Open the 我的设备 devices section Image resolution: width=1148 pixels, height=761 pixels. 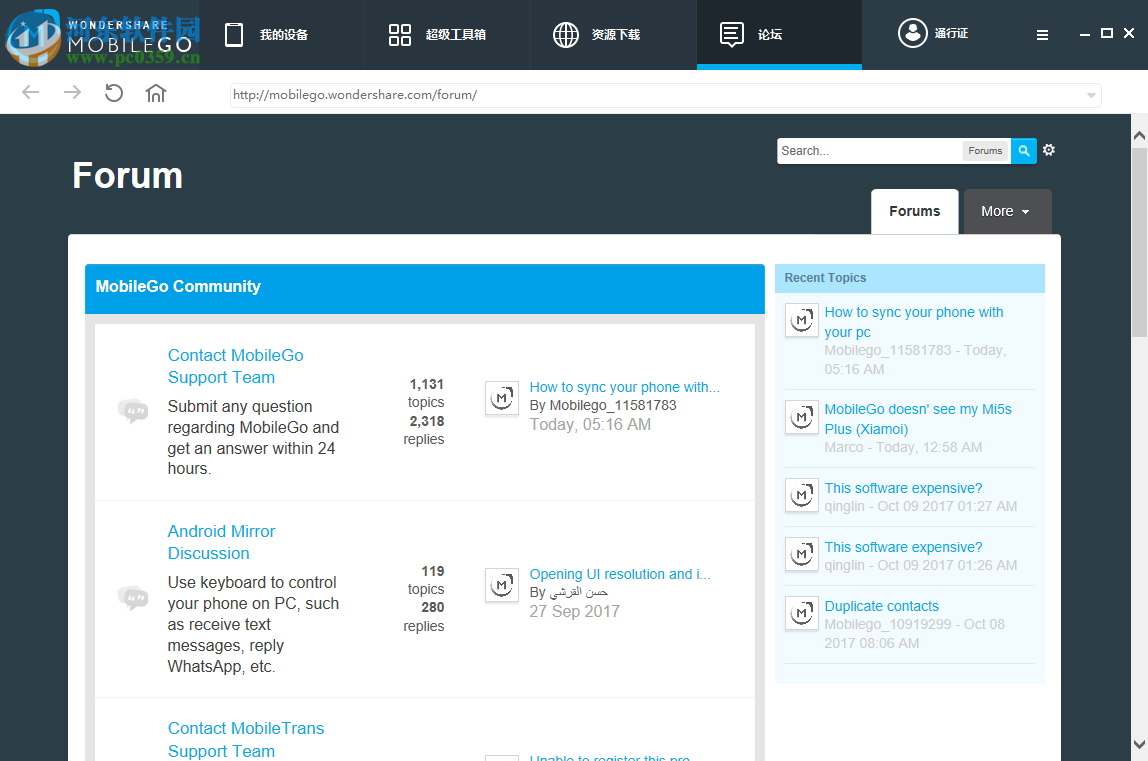pos(266,33)
